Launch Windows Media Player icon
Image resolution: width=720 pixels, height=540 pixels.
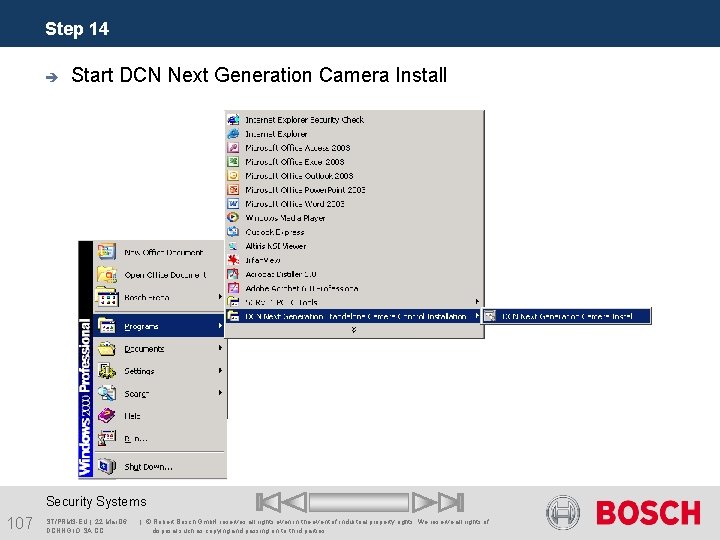click(233, 218)
